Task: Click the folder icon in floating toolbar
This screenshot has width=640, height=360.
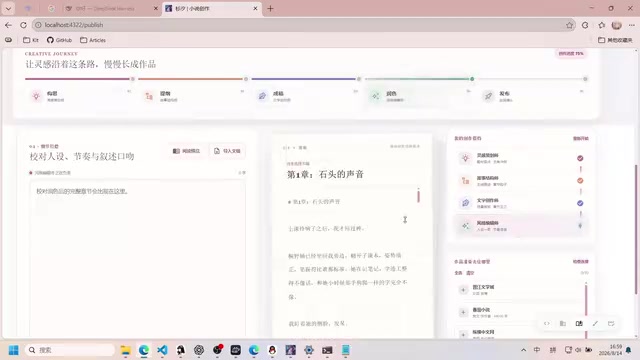Action: click(x=563, y=323)
